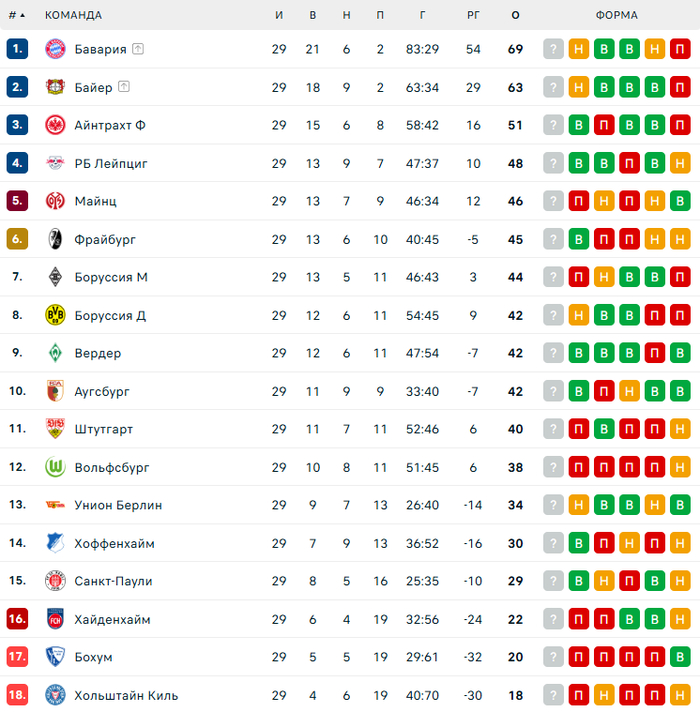Click the КОМАНДА column header
The height and width of the screenshot is (712, 700).
click(73, 15)
